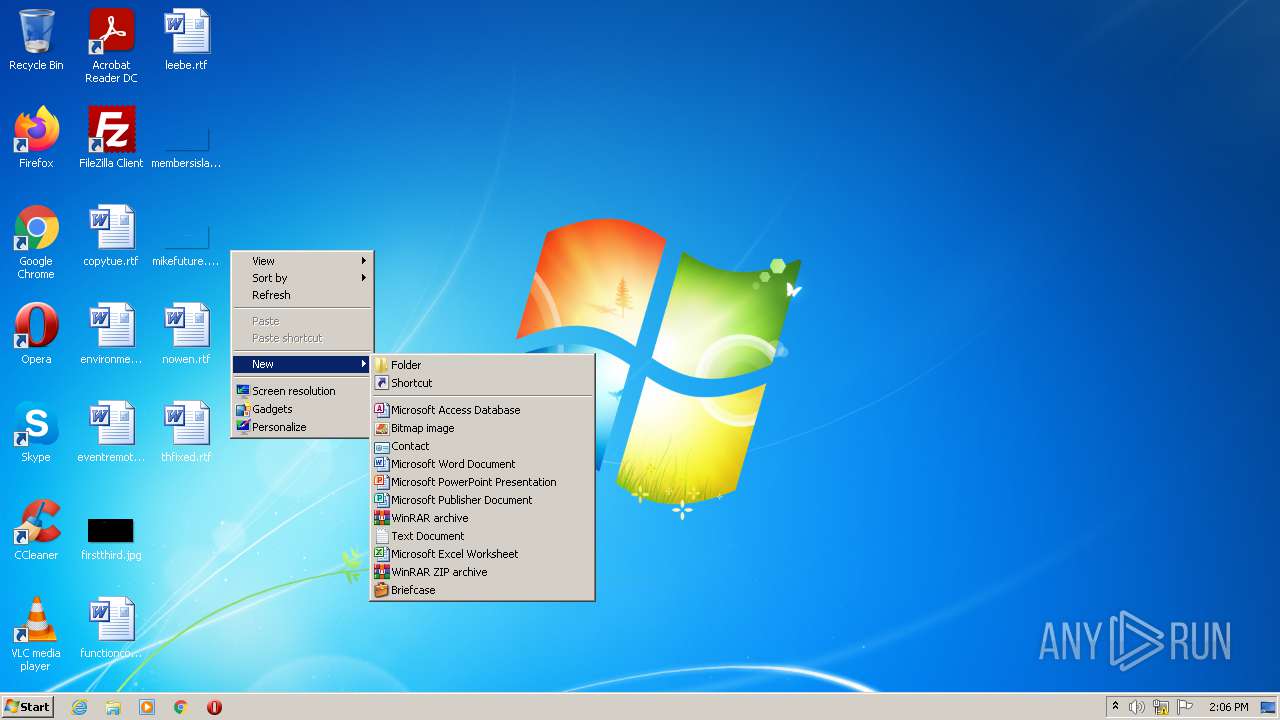The height and width of the screenshot is (720, 1280).
Task: Select the Opera desktop shortcut
Action: point(36,334)
